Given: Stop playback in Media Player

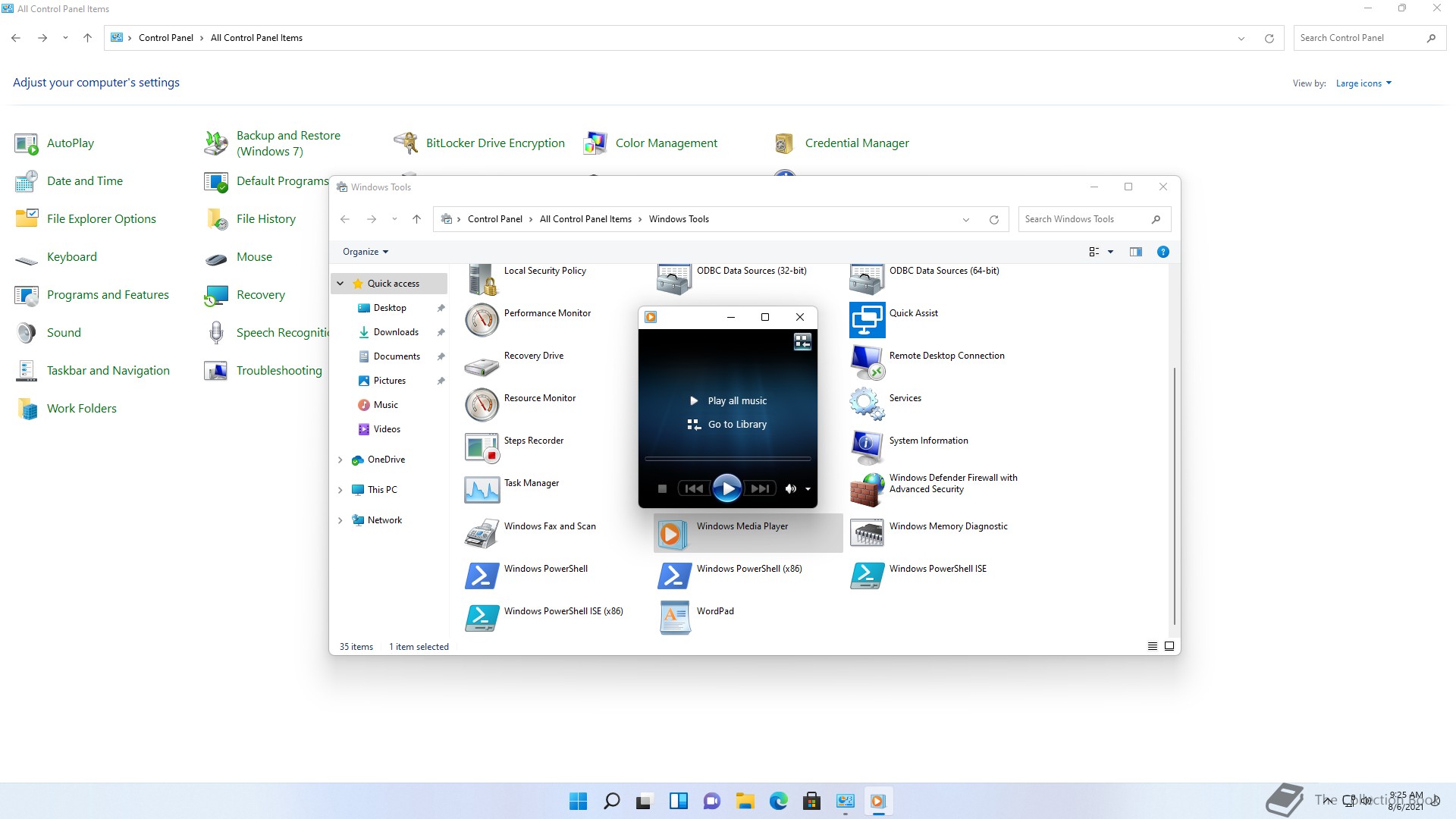Looking at the screenshot, I should point(662,489).
